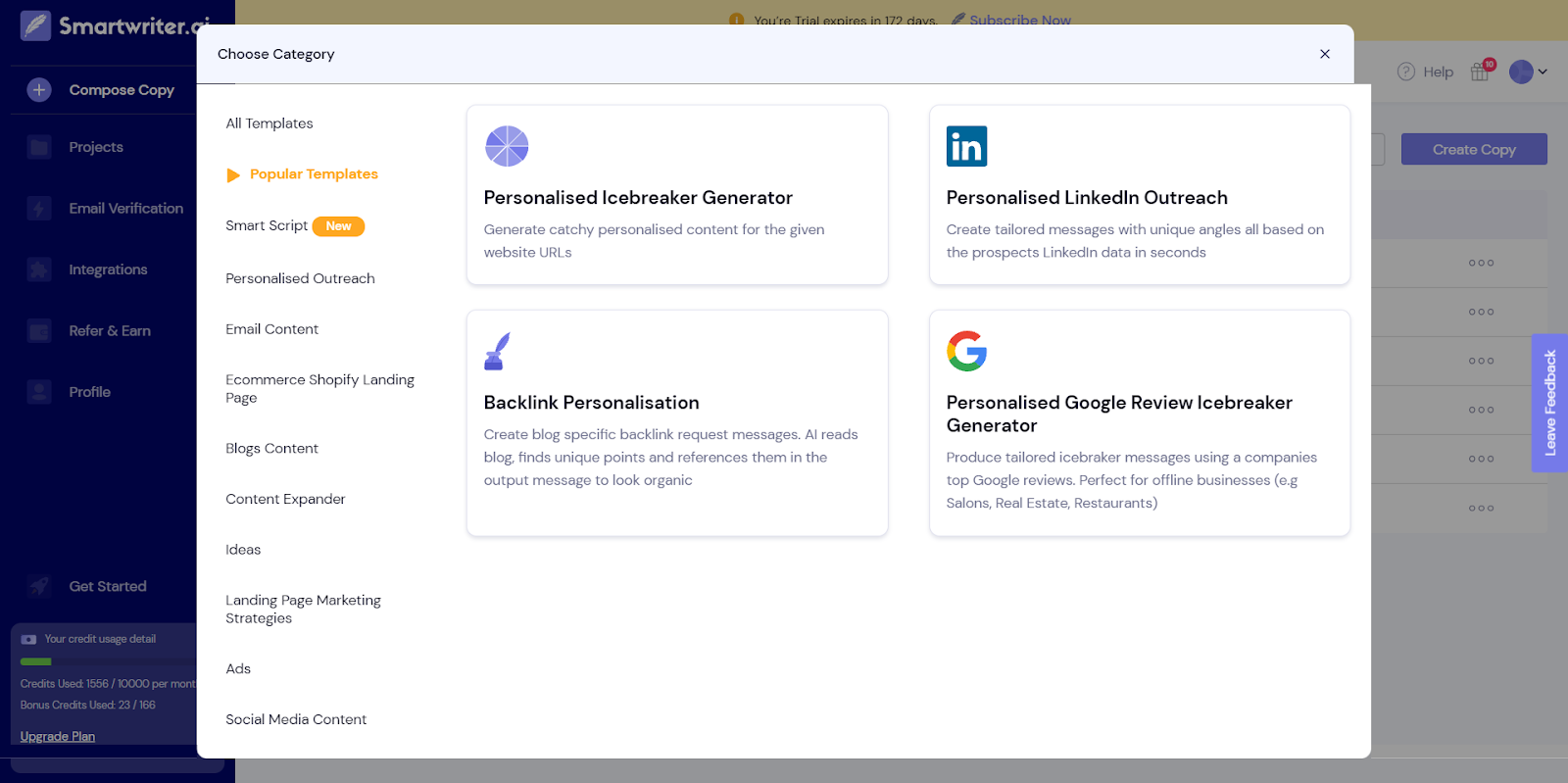
Task: Click the Create Copy button
Action: (x=1474, y=149)
